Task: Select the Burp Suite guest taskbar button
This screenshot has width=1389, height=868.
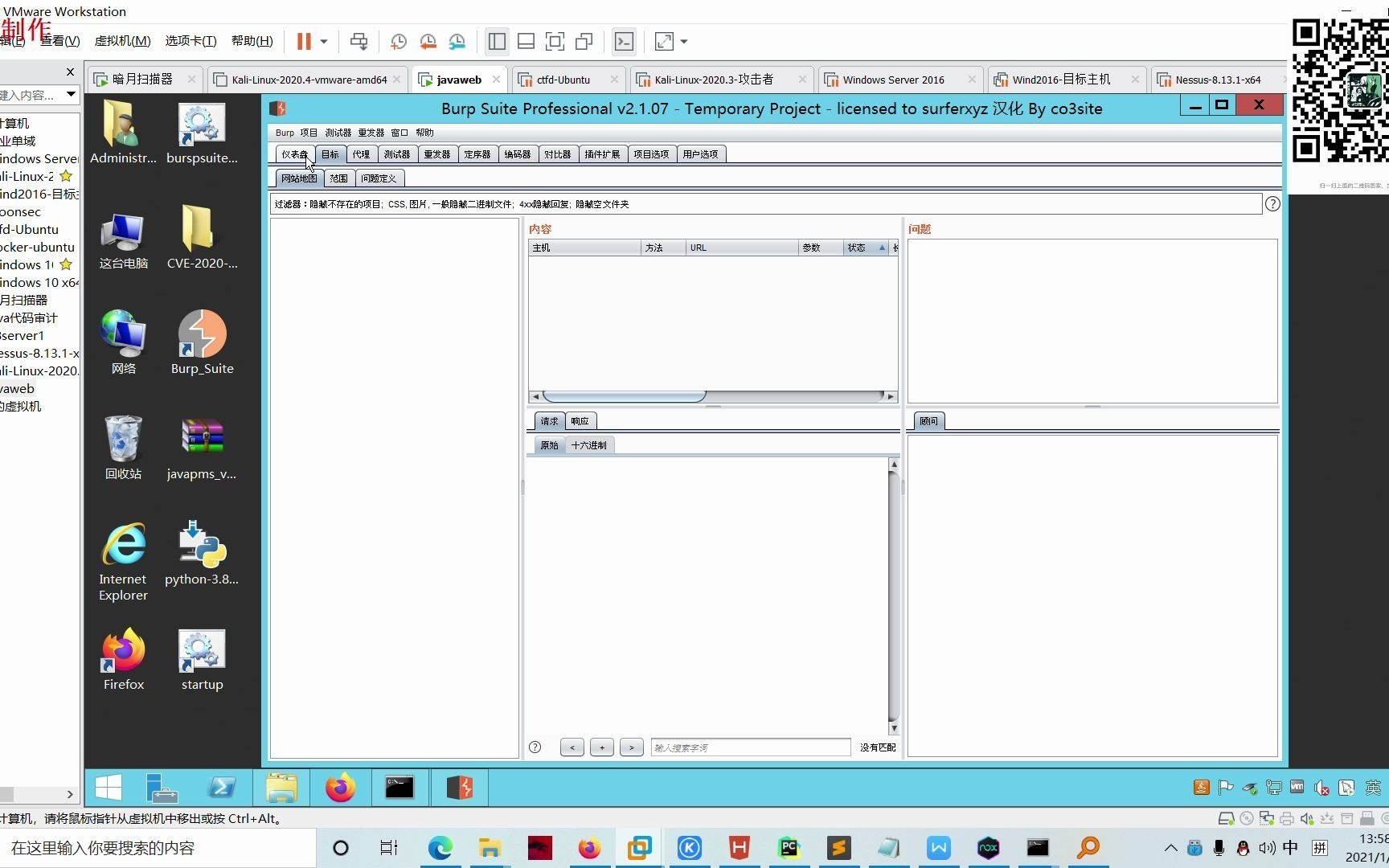Action: [x=459, y=788]
